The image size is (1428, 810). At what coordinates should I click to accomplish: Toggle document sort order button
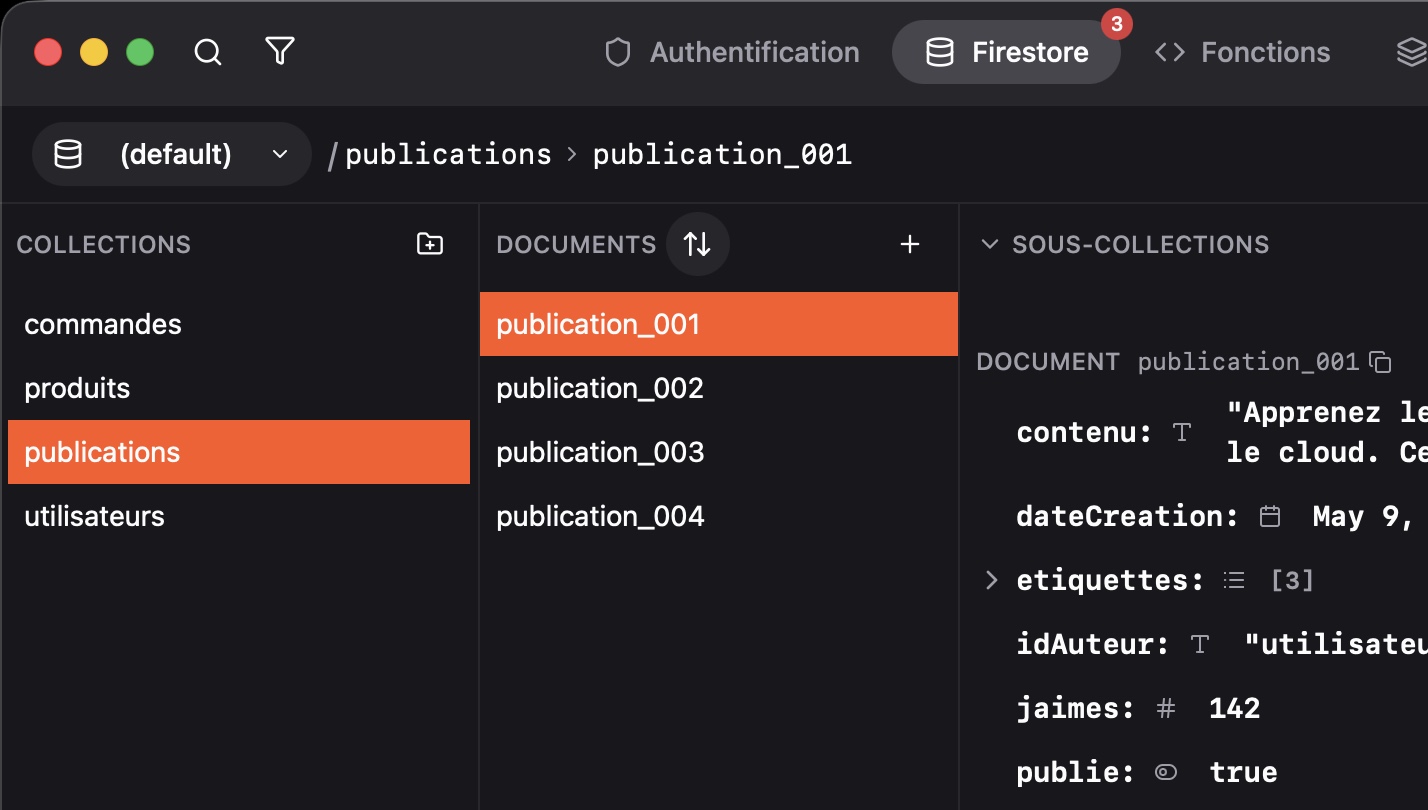click(698, 244)
